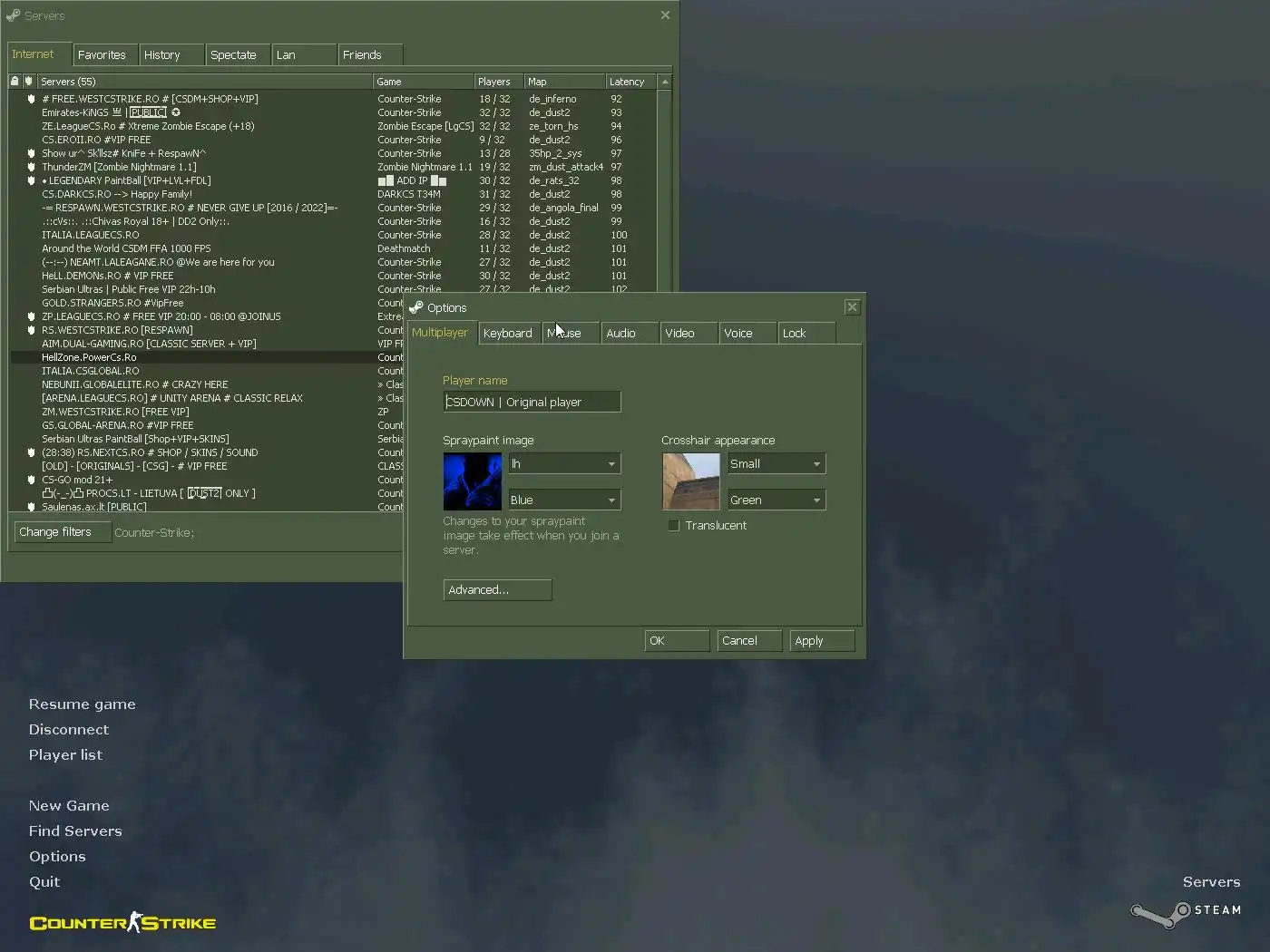Click Cancel in the Options dialog

click(749, 640)
